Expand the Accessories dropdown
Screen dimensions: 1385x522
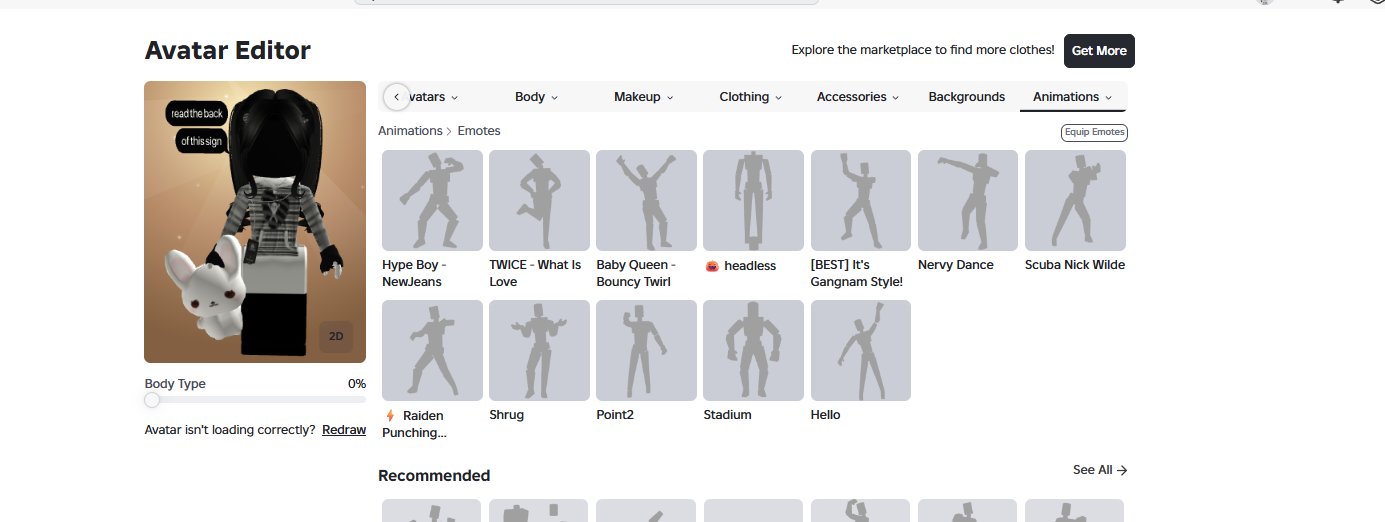tap(858, 97)
